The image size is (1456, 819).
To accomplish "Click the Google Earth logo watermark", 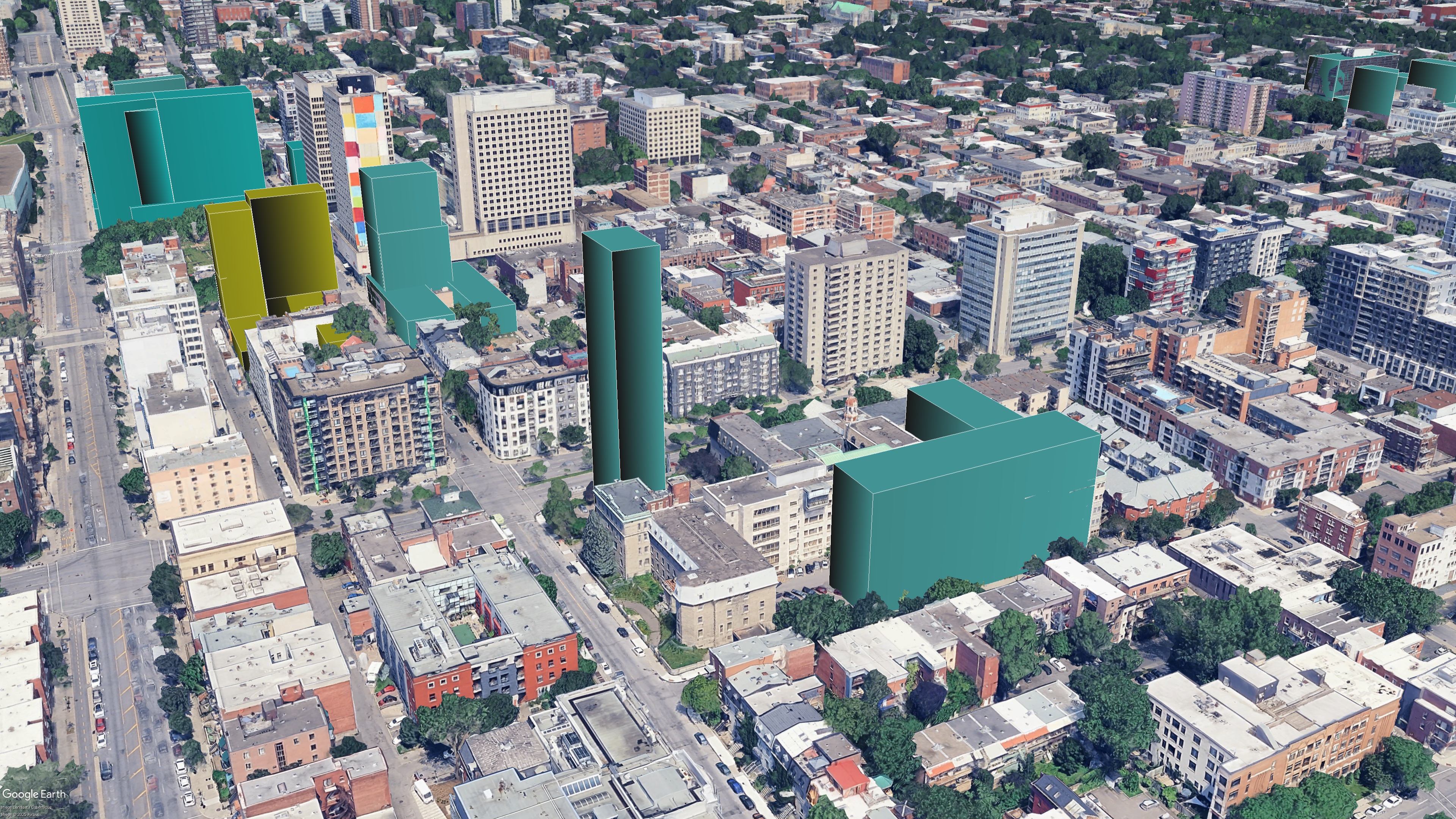I will click(x=34, y=794).
